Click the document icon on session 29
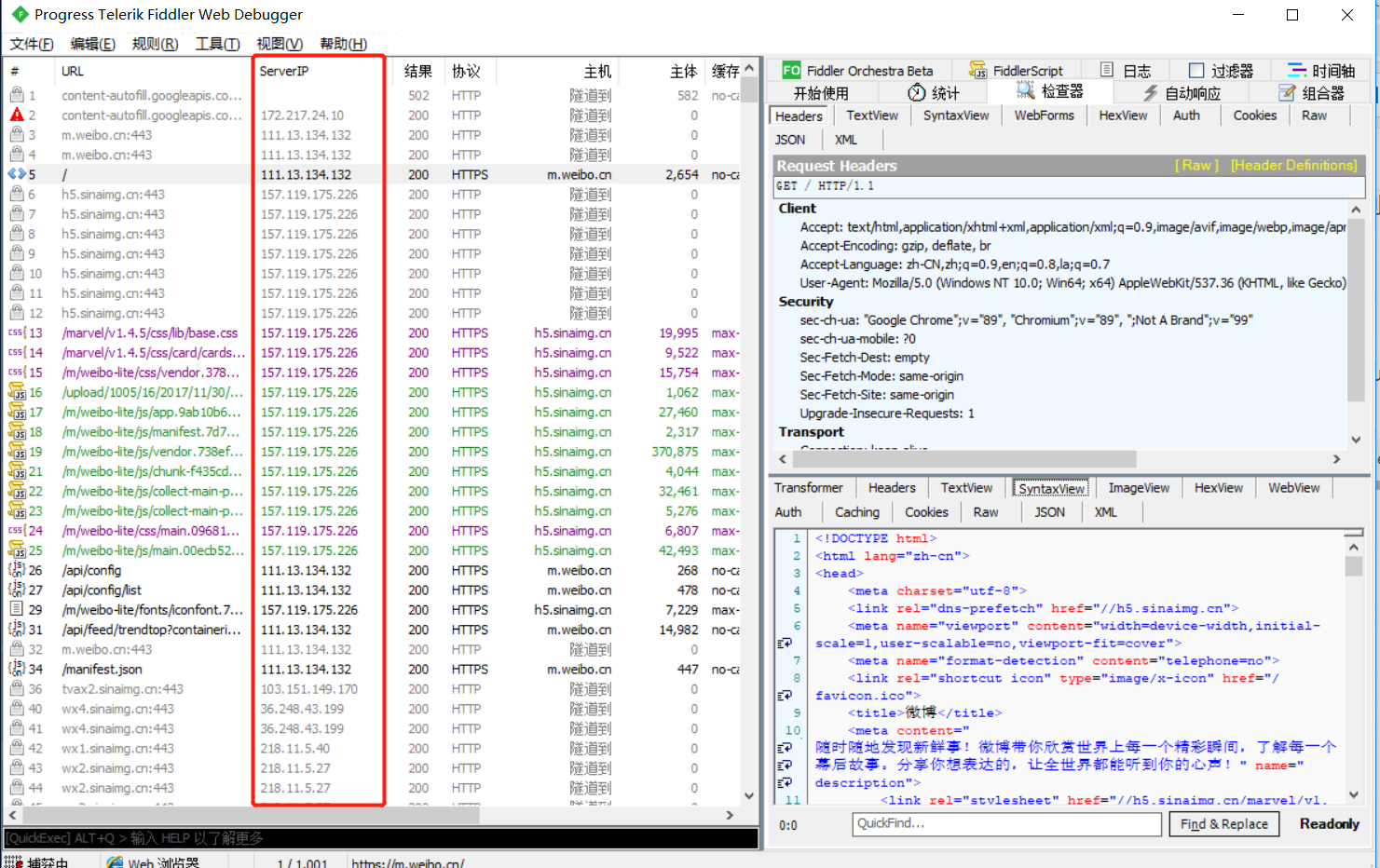This screenshot has width=1380, height=868. [17, 609]
